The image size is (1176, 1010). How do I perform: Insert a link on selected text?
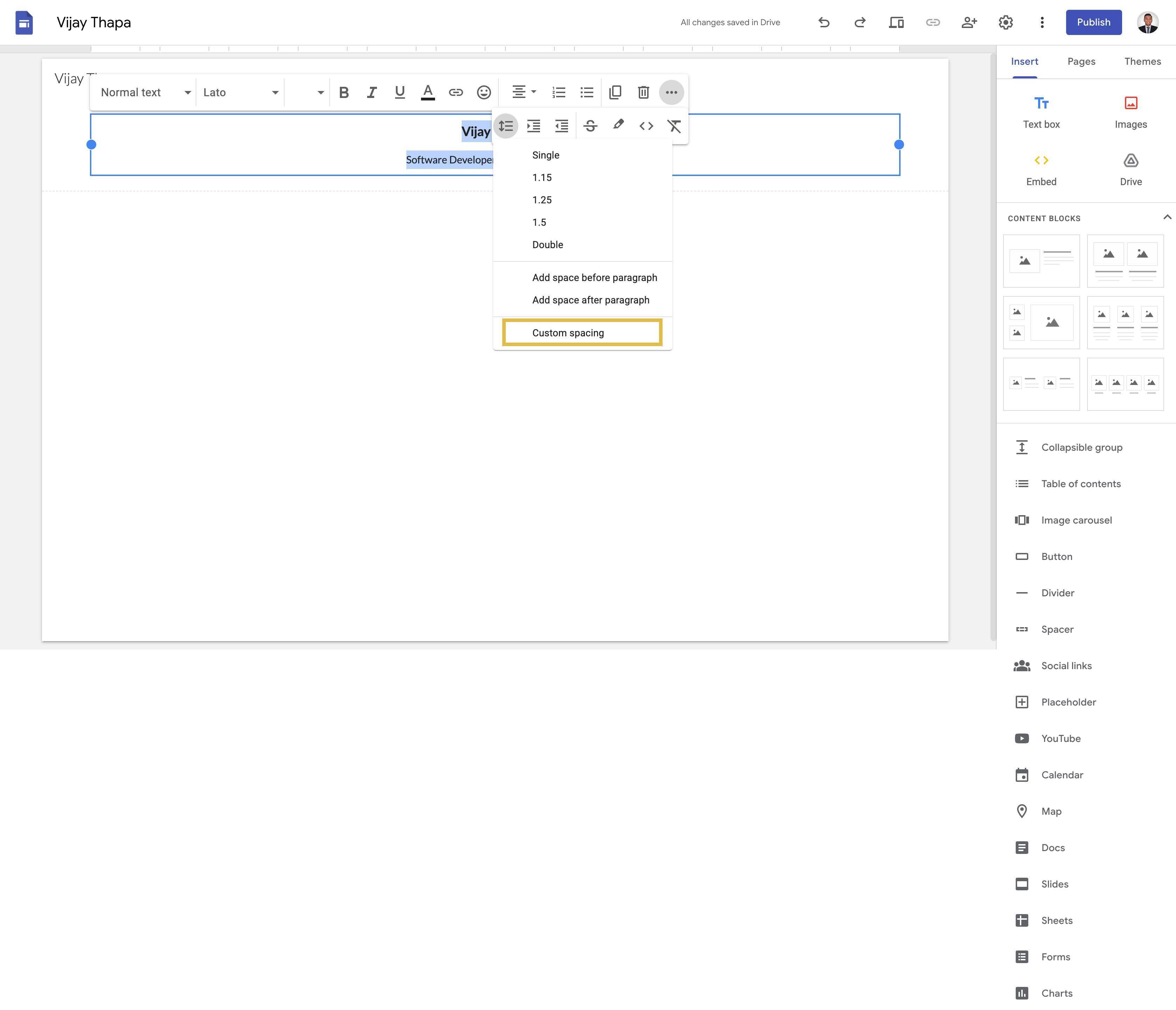[x=456, y=92]
